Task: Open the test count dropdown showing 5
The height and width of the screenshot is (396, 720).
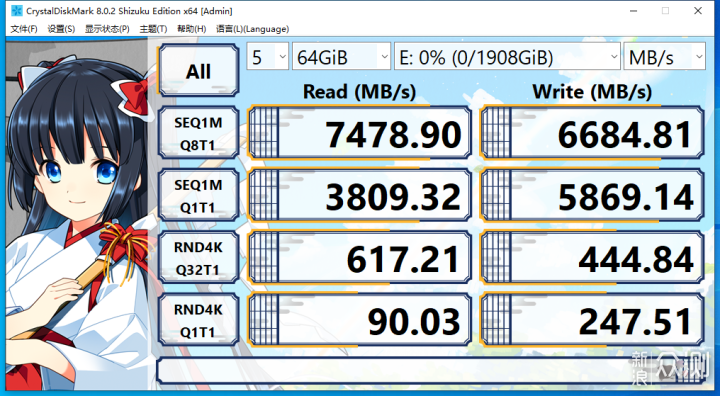Action: pos(268,57)
